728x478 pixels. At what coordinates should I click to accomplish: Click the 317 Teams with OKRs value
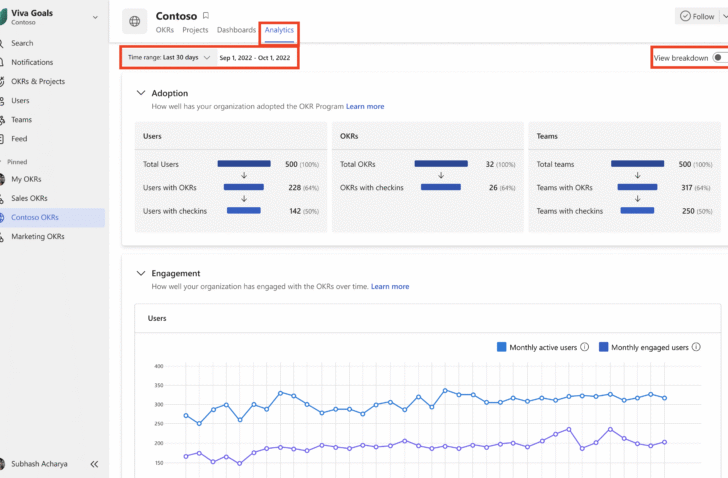pyautogui.click(x=687, y=187)
